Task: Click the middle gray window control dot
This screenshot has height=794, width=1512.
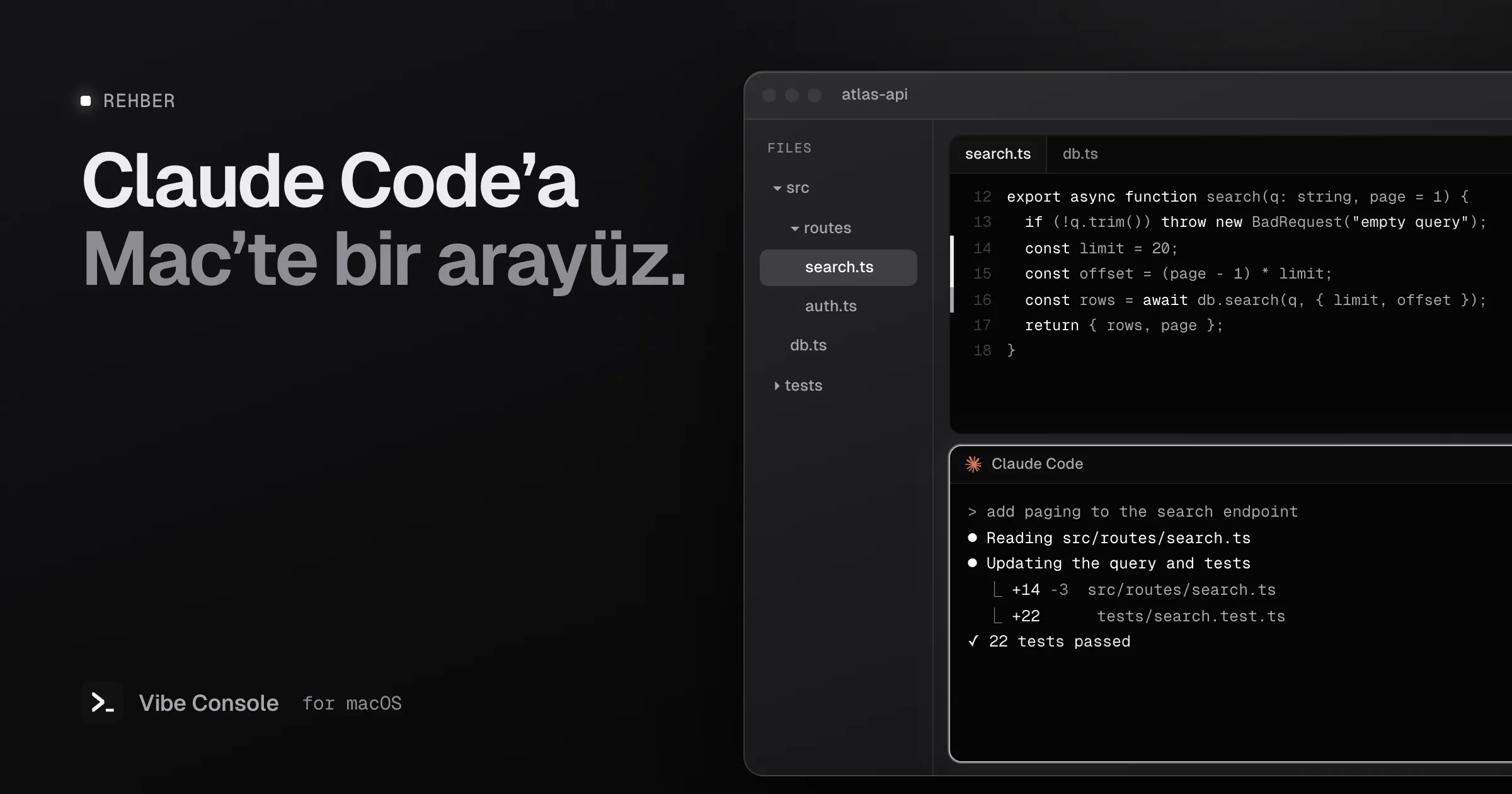Action: click(x=792, y=95)
